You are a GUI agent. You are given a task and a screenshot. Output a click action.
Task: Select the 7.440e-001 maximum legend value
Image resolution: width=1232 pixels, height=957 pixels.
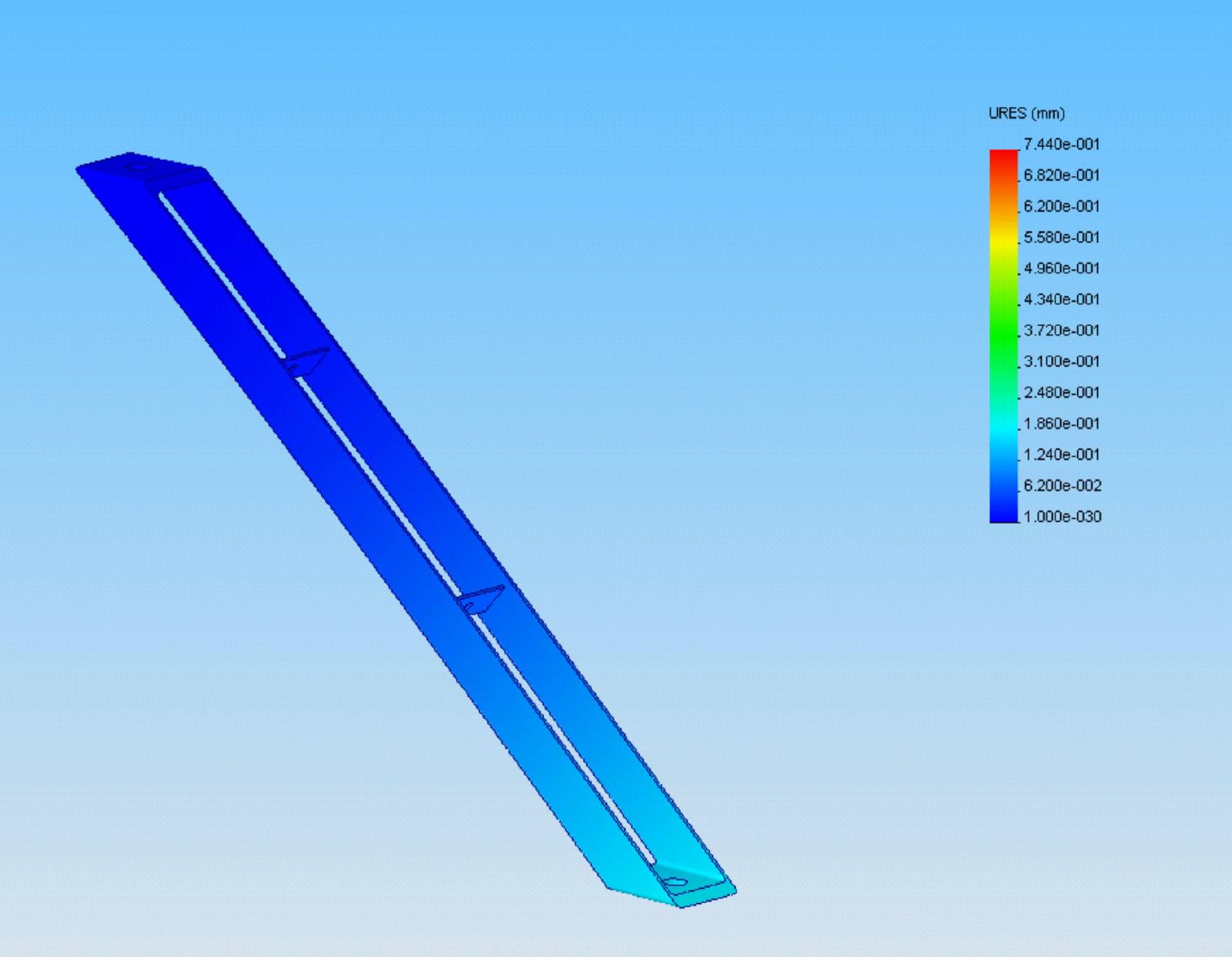(x=1062, y=144)
